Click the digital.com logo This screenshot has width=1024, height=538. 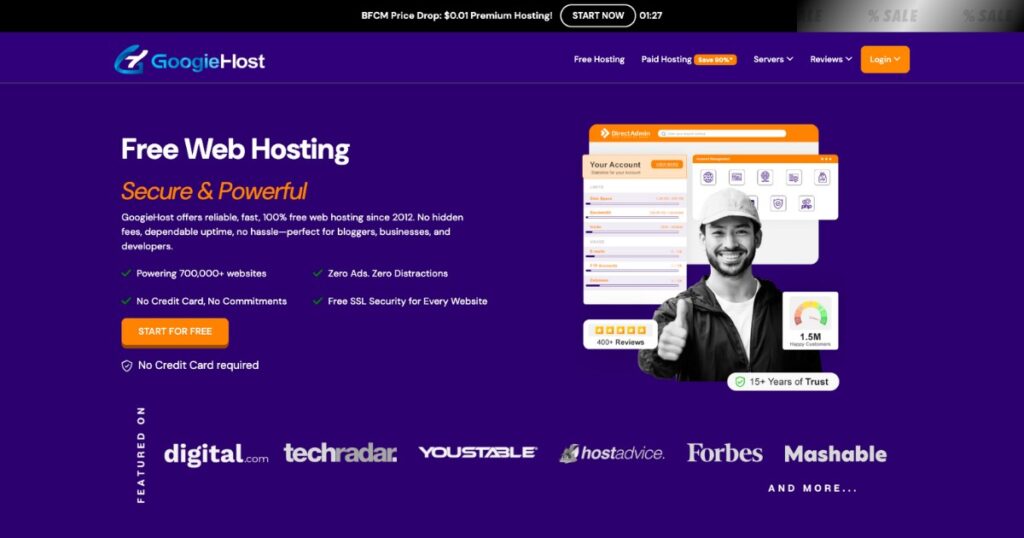216,454
